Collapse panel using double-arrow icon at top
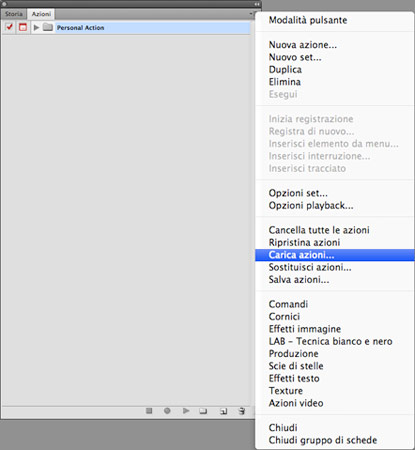Viewport: 415px width, 450px height. [257, 4]
